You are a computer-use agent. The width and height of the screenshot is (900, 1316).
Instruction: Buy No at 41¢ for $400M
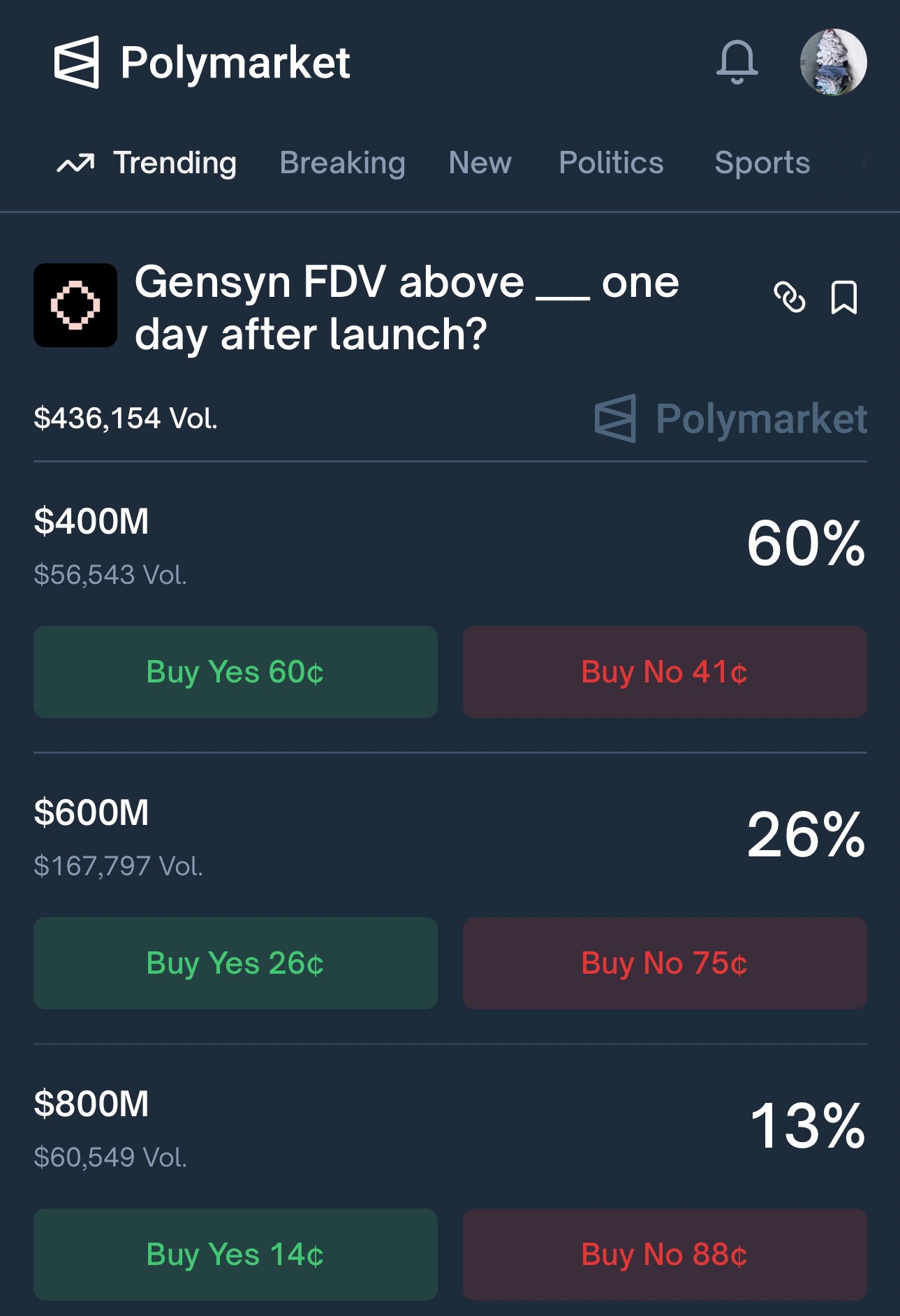(665, 672)
